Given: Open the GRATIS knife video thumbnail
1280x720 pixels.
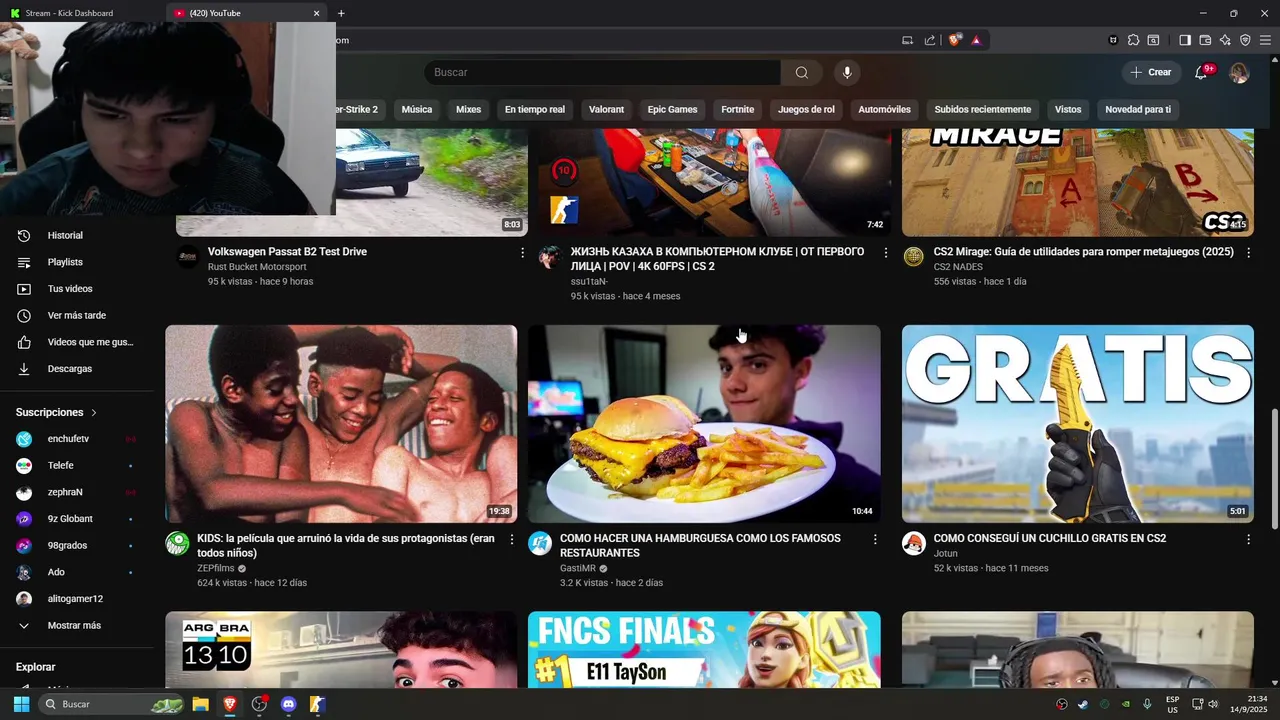Looking at the screenshot, I should click(x=1077, y=424).
